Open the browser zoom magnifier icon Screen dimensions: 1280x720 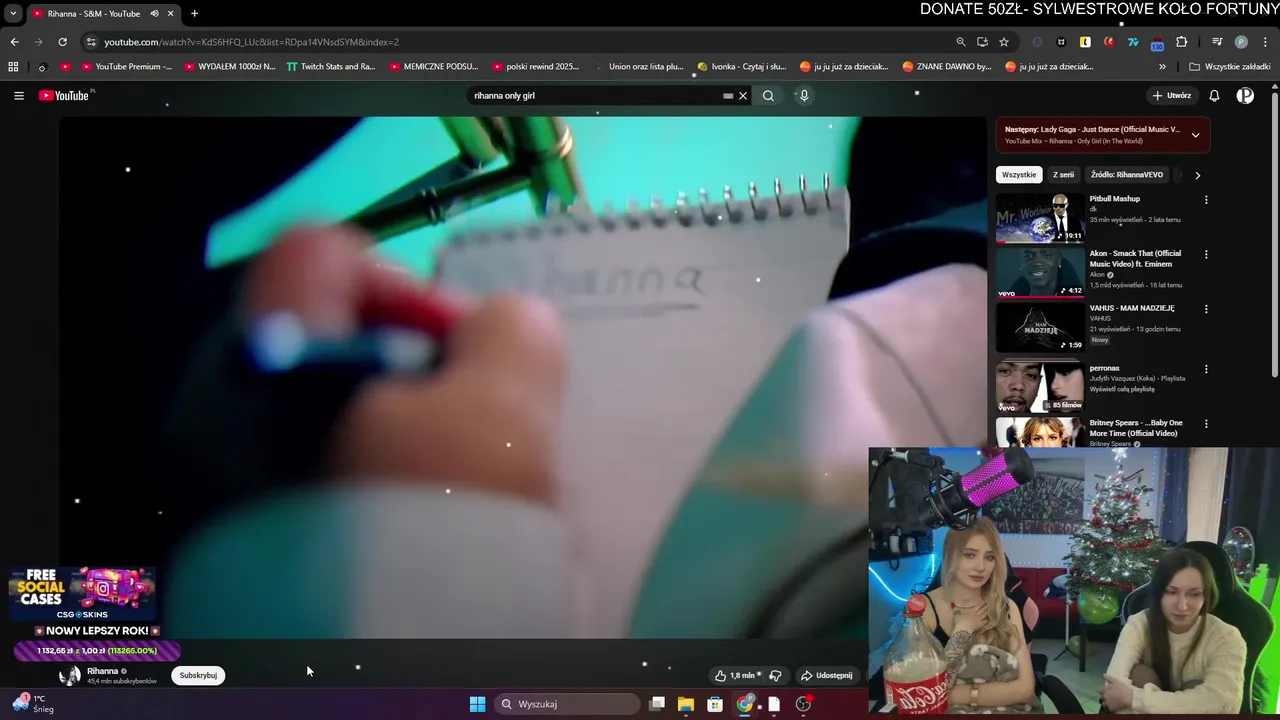pyautogui.click(x=961, y=42)
